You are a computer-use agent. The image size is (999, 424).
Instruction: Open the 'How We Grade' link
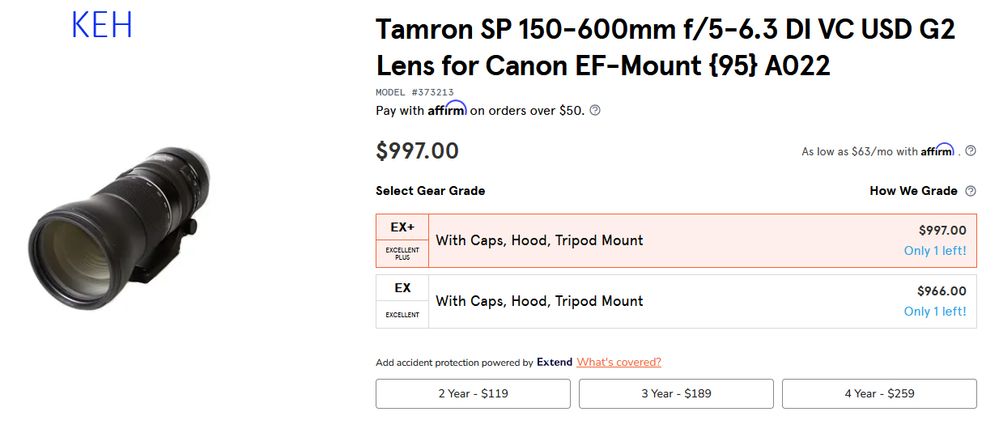point(913,191)
